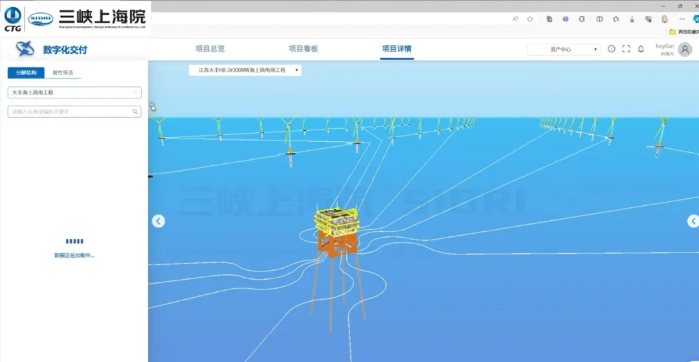Open browser settings three-dots menu
Image resolution: width=699 pixels, height=362 pixels.
click(682, 19)
